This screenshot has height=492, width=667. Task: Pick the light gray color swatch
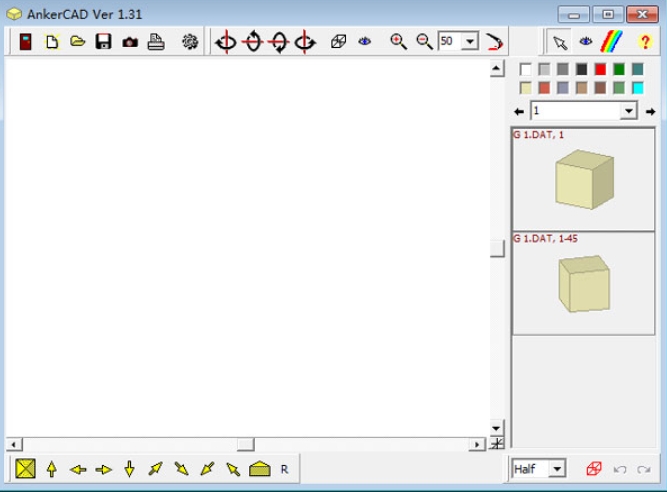tap(544, 69)
